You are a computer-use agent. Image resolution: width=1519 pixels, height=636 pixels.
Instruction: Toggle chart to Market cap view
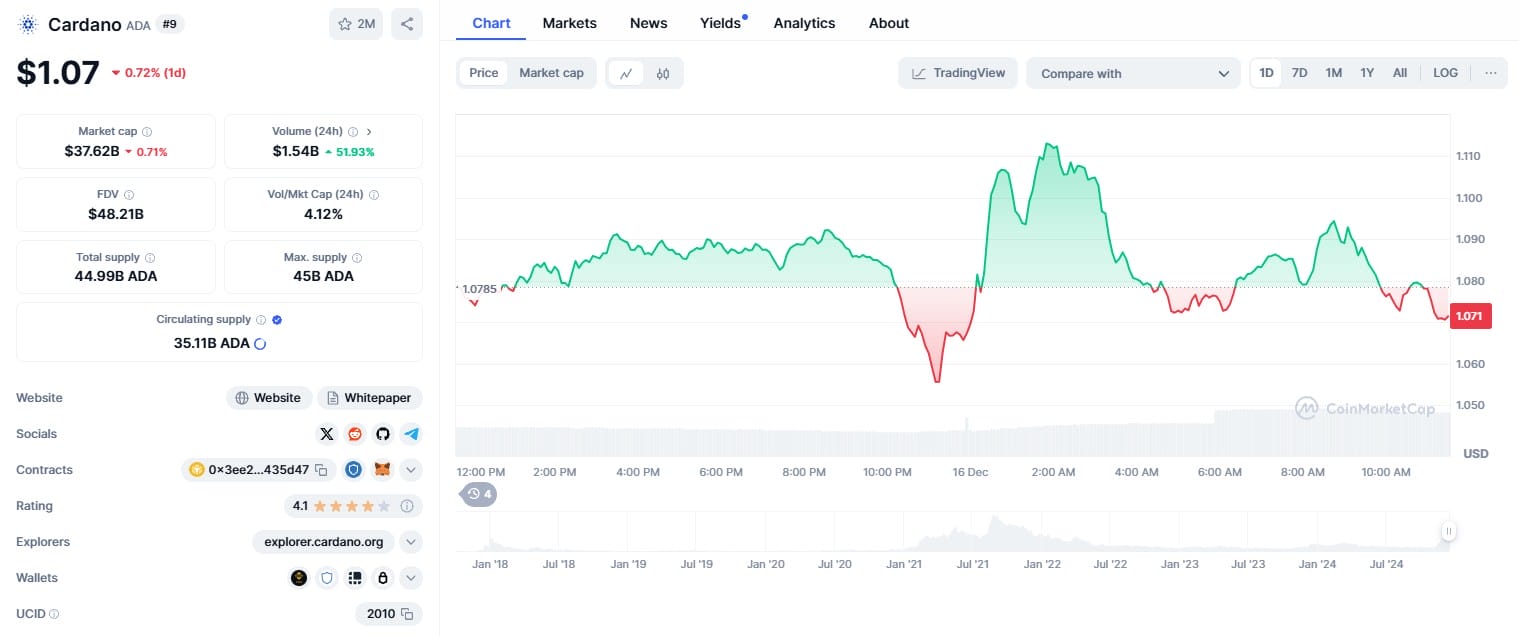[x=551, y=73]
